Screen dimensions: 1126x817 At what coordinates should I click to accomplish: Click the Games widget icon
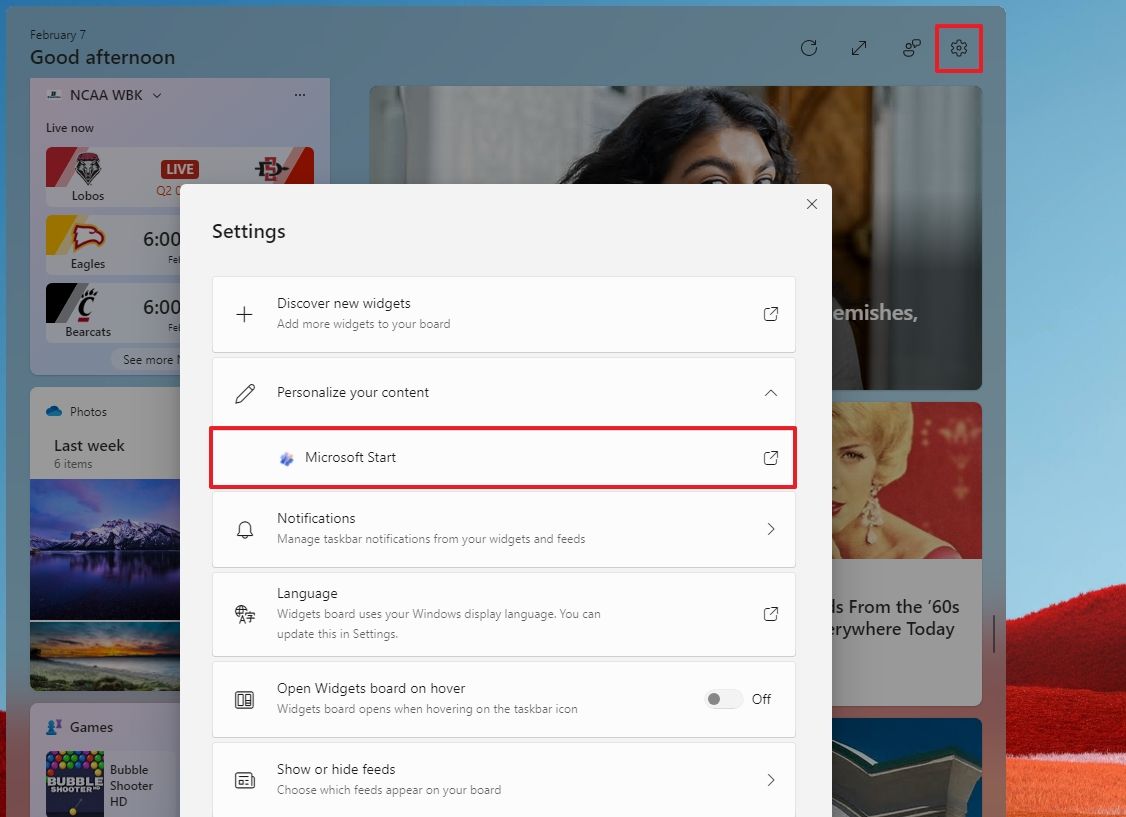click(54, 727)
